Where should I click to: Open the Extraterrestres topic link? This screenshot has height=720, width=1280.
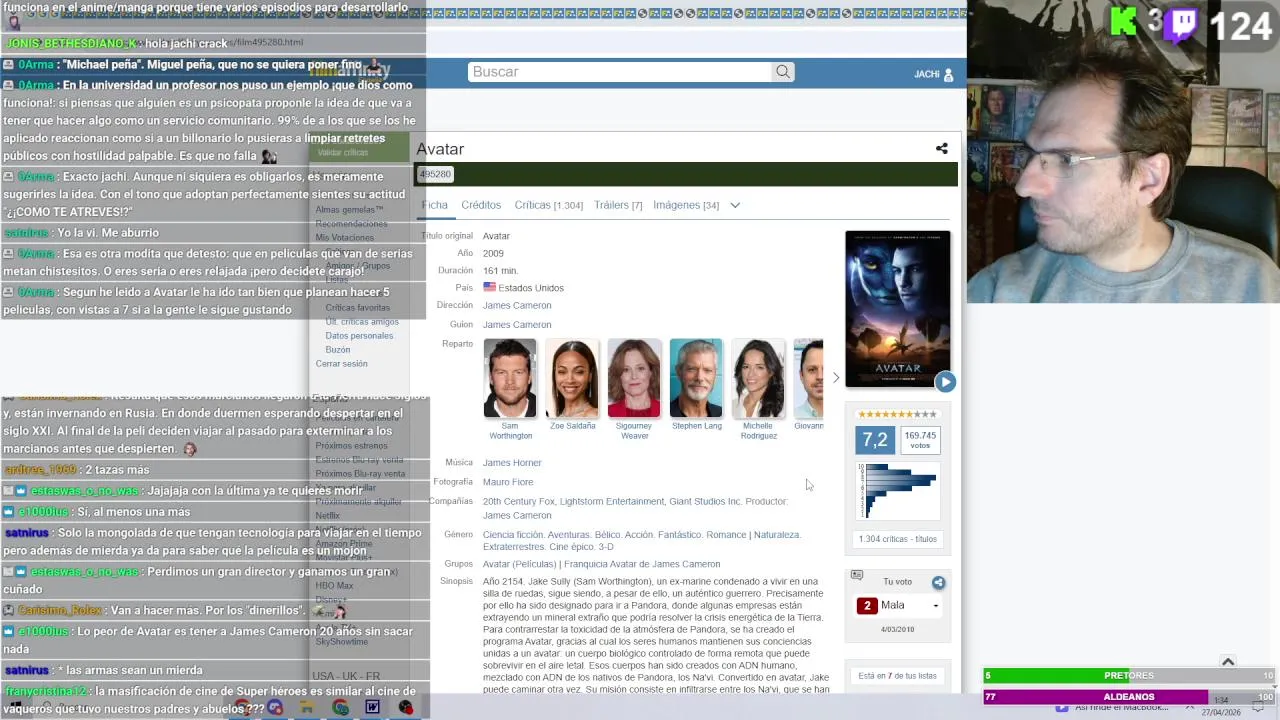point(514,547)
